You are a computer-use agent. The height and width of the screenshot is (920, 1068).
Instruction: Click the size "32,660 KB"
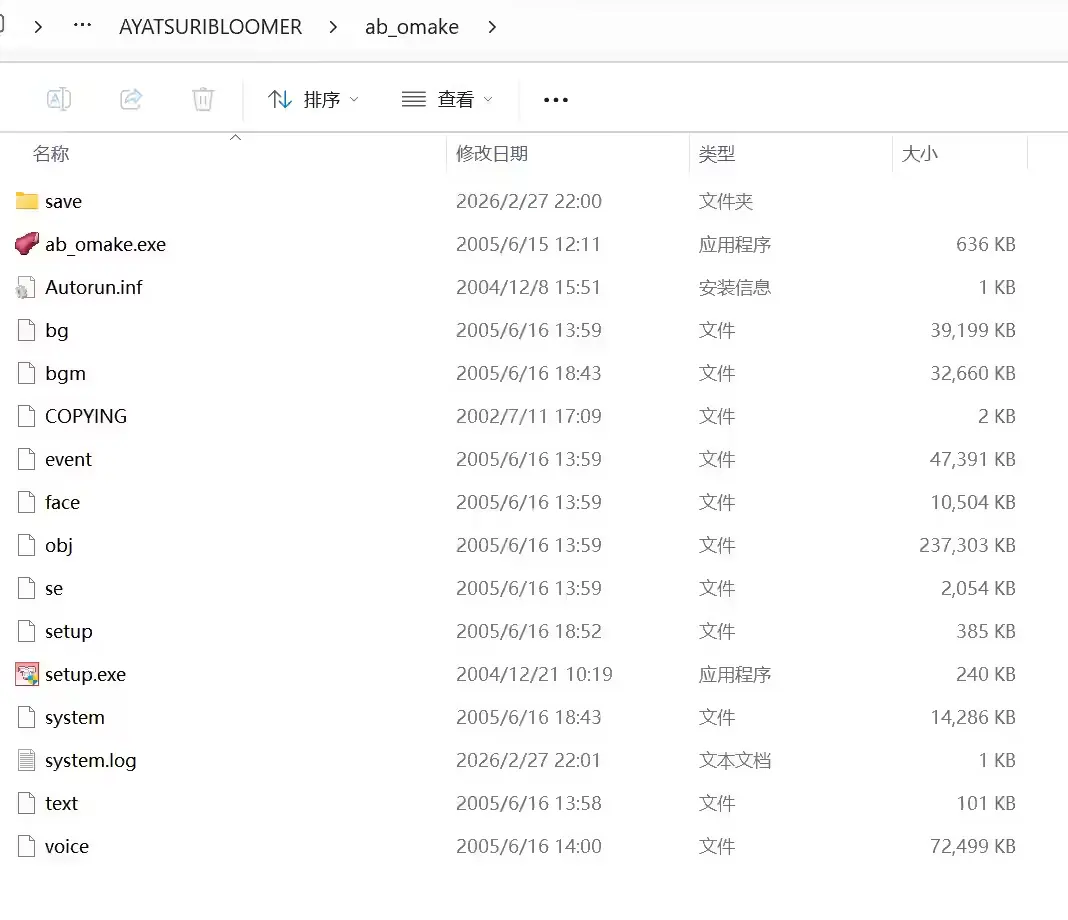973,373
